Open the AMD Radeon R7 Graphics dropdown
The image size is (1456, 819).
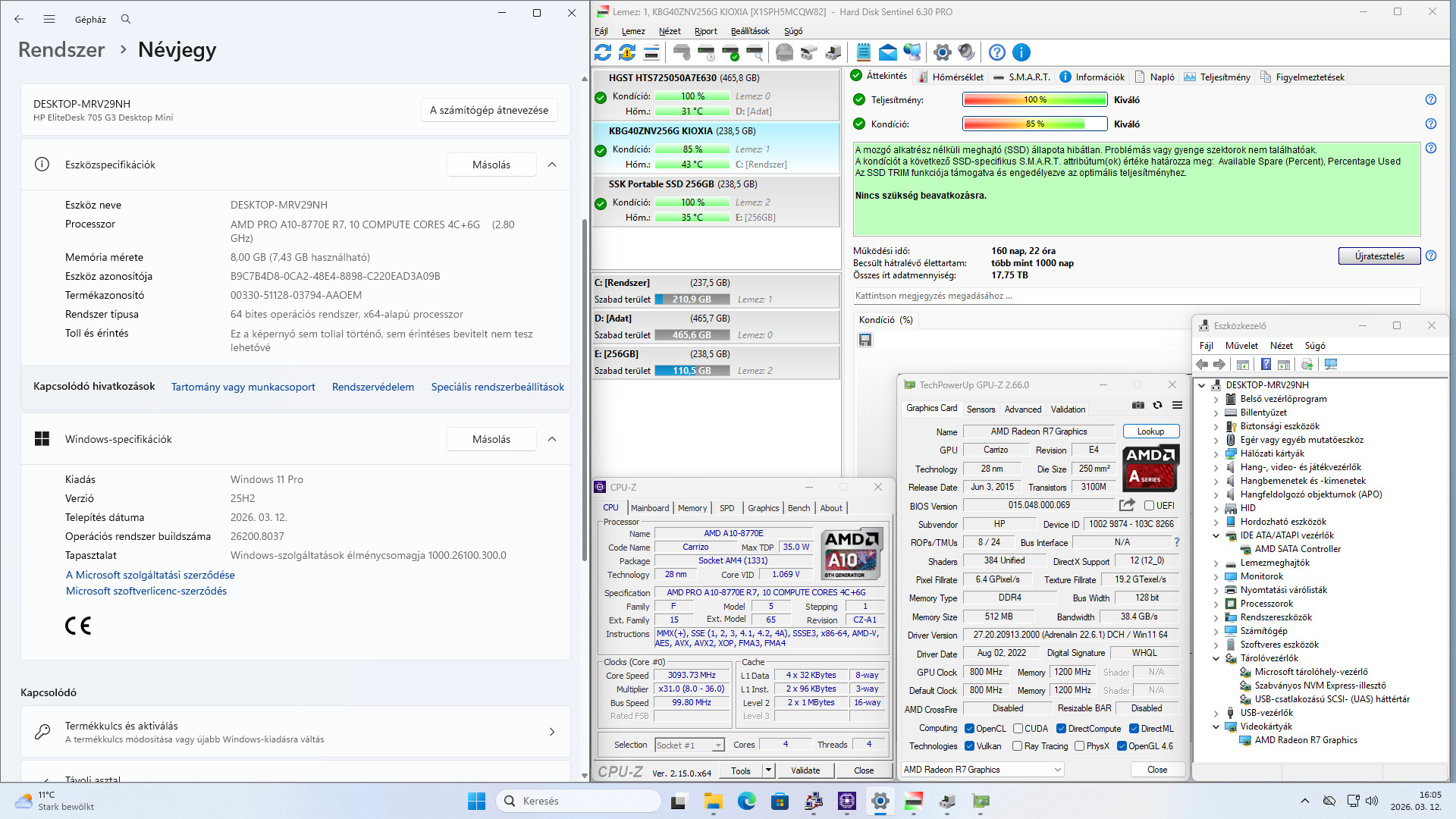pyautogui.click(x=982, y=770)
